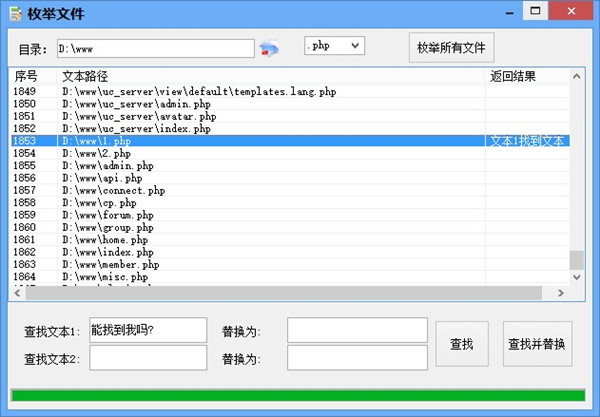600x417 pixels.
Task: Open the .php file extension dropdown
Action: click(334, 46)
